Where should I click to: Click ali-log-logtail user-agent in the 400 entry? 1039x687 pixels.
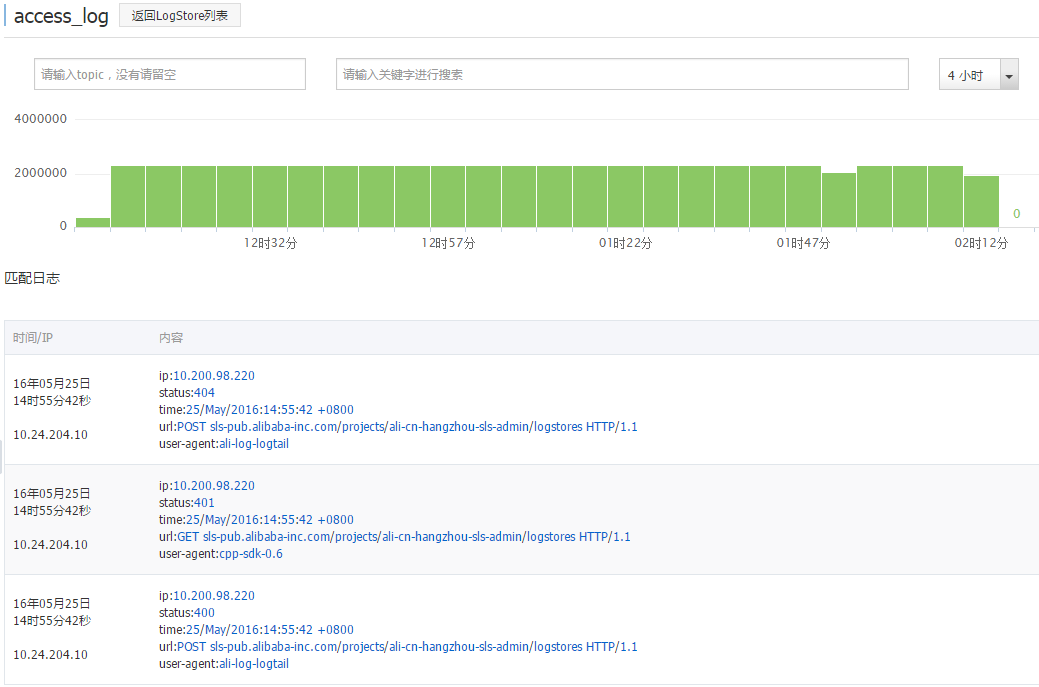point(254,664)
